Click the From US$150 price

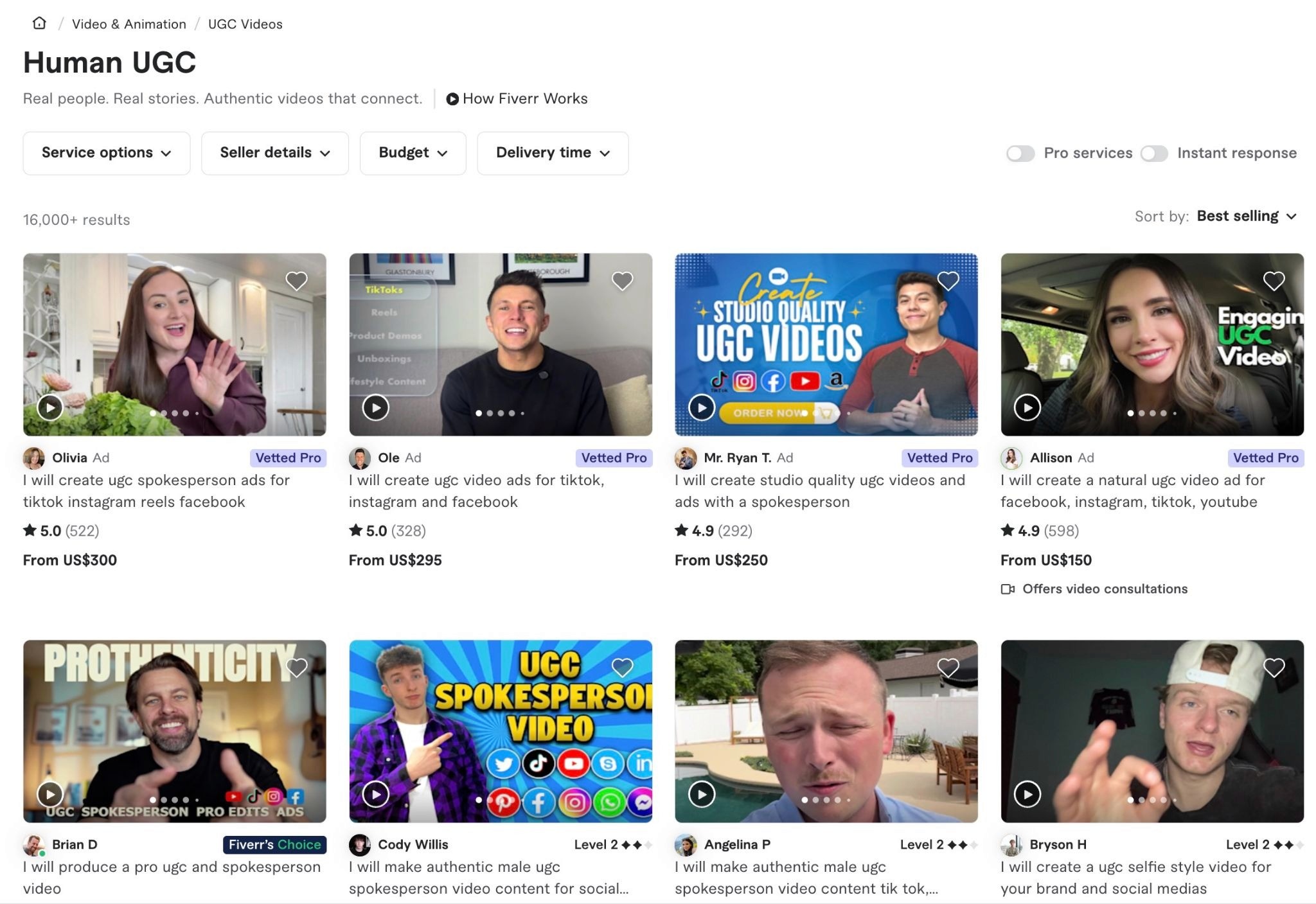pyautogui.click(x=1046, y=560)
